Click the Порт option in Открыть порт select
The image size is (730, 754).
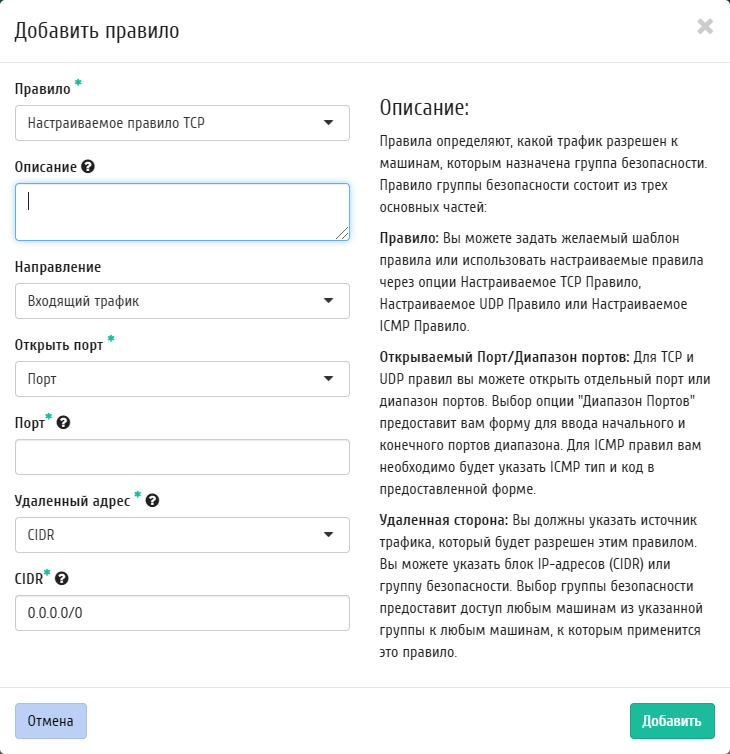(x=182, y=379)
